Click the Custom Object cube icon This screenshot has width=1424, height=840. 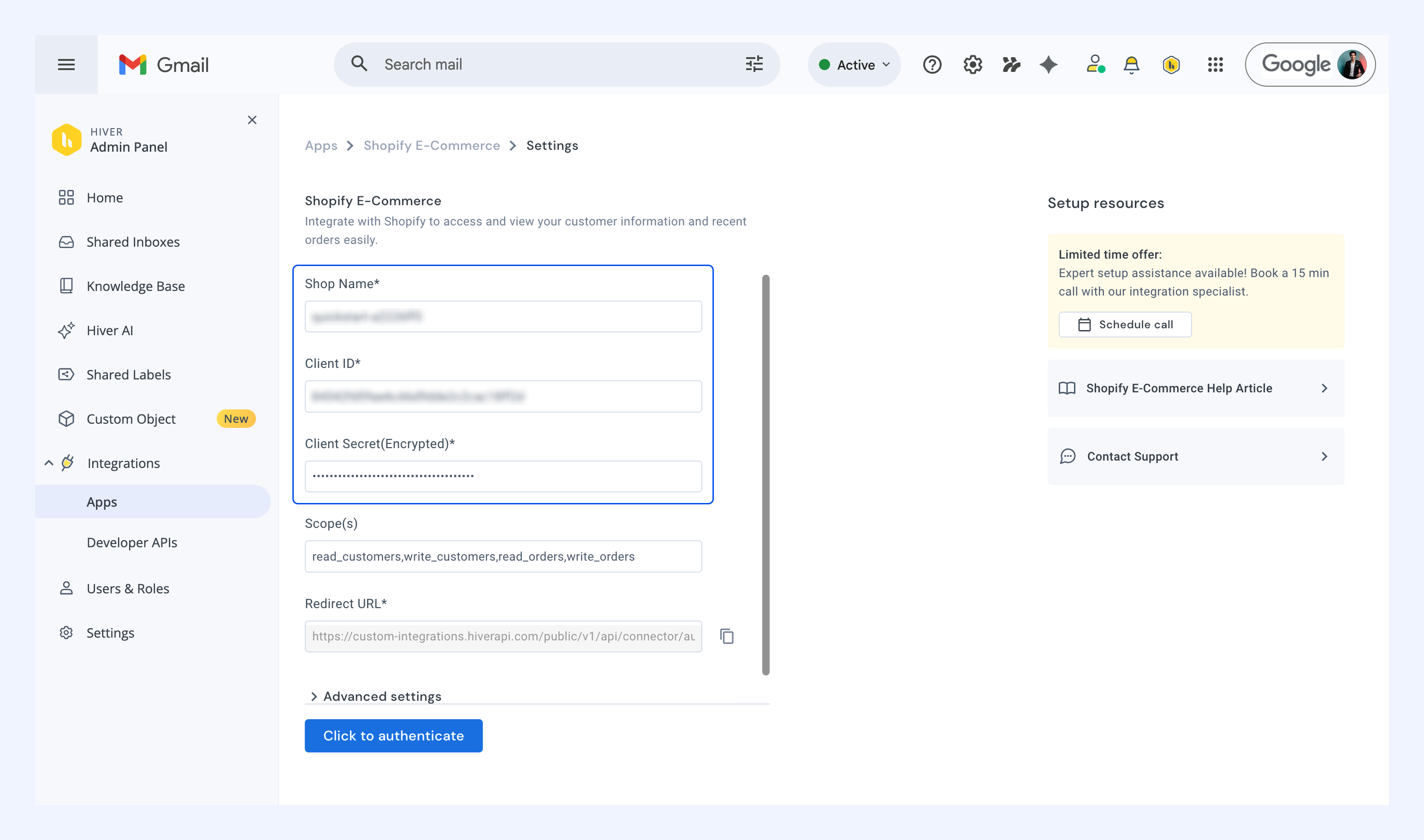tap(66, 419)
